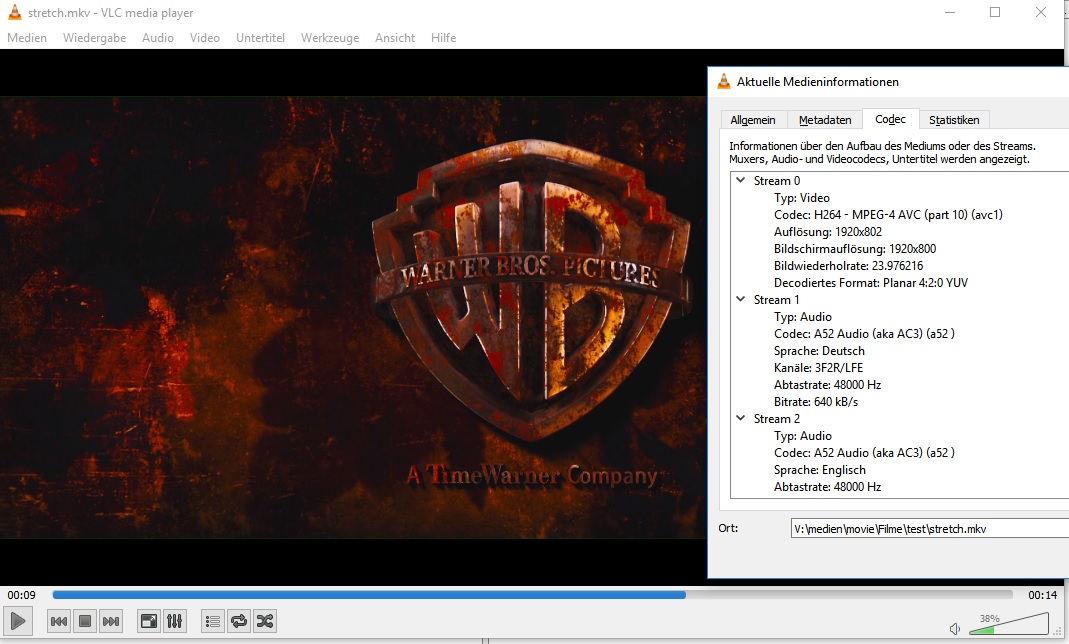
Task: Collapse Stream 1 audio node
Action: click(x=740, y=300)
